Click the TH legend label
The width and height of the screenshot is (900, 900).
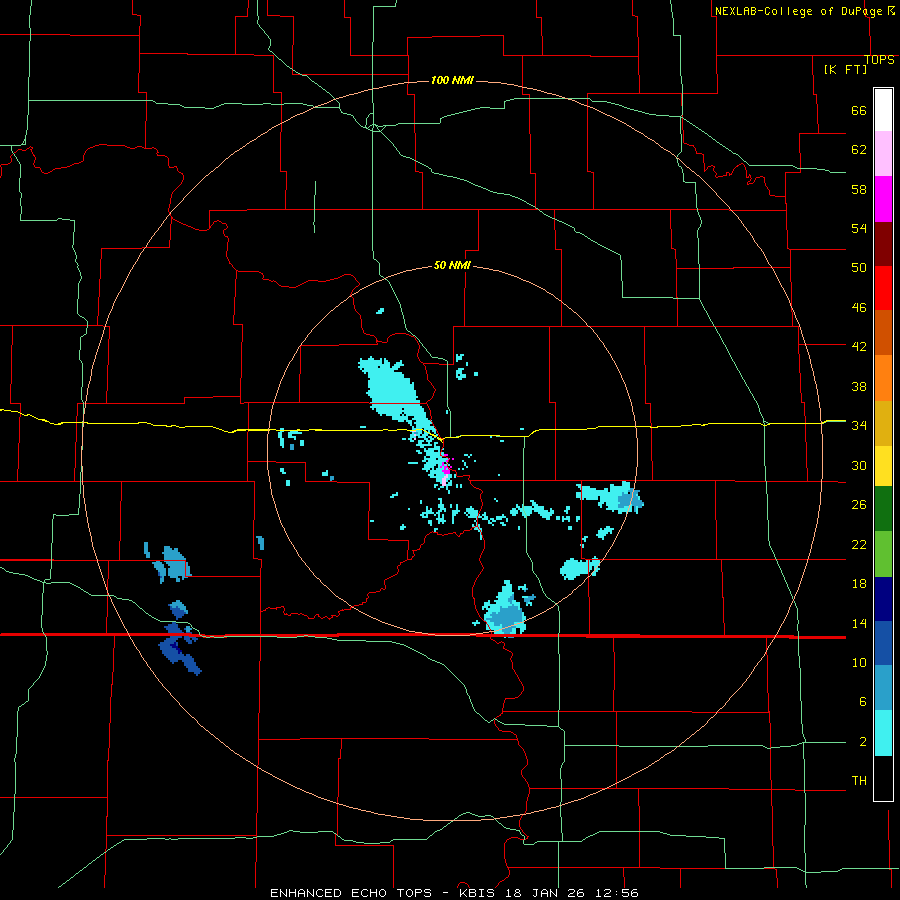coord(859,781)
